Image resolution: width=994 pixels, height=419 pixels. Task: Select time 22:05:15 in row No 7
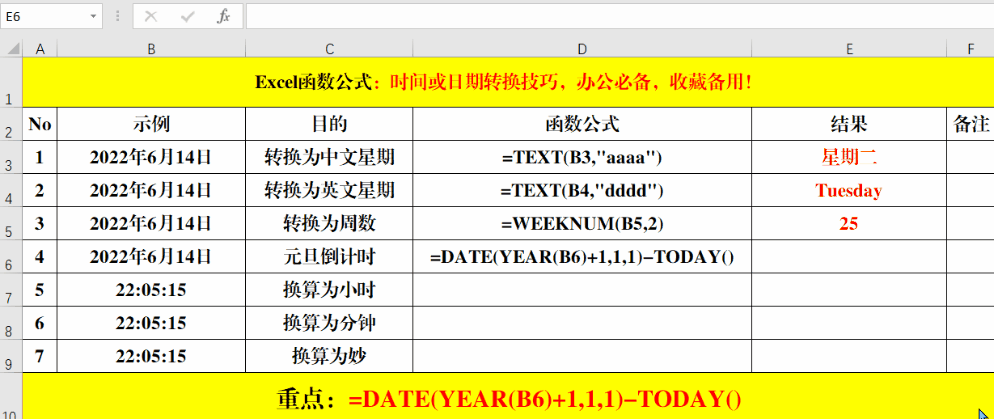click(152, 356)
